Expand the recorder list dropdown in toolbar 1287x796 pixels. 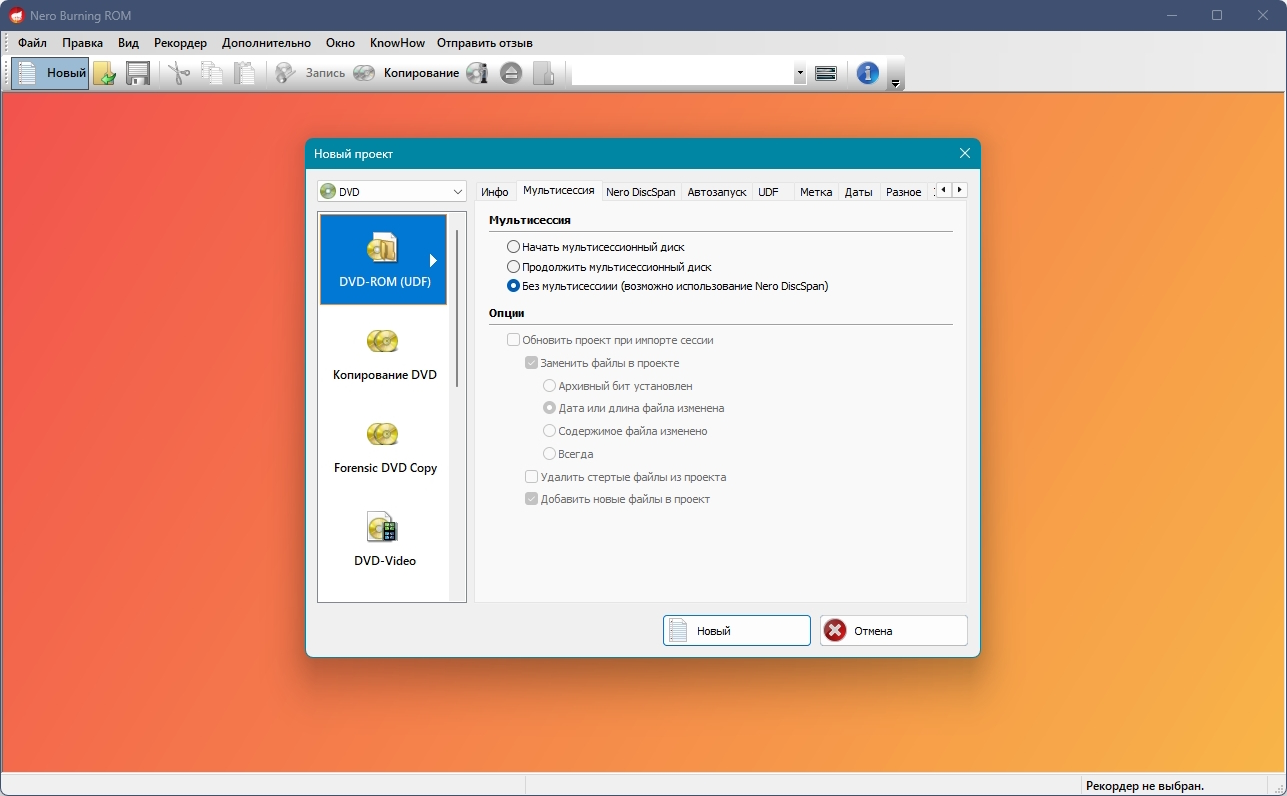799,73
